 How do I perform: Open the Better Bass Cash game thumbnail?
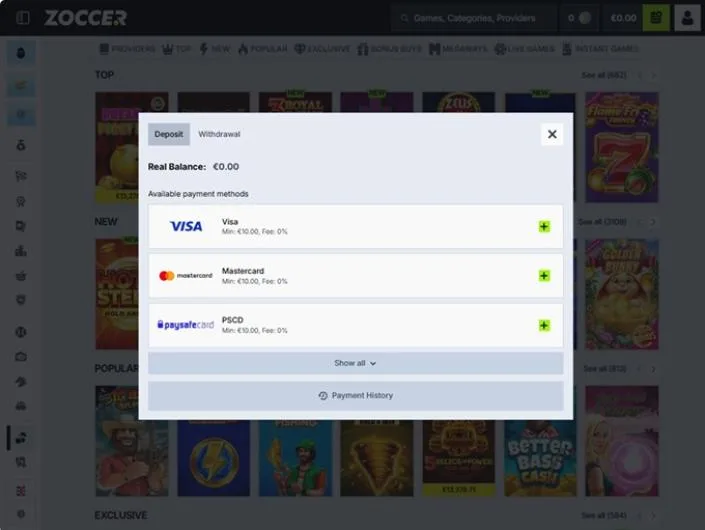point(540,458)
